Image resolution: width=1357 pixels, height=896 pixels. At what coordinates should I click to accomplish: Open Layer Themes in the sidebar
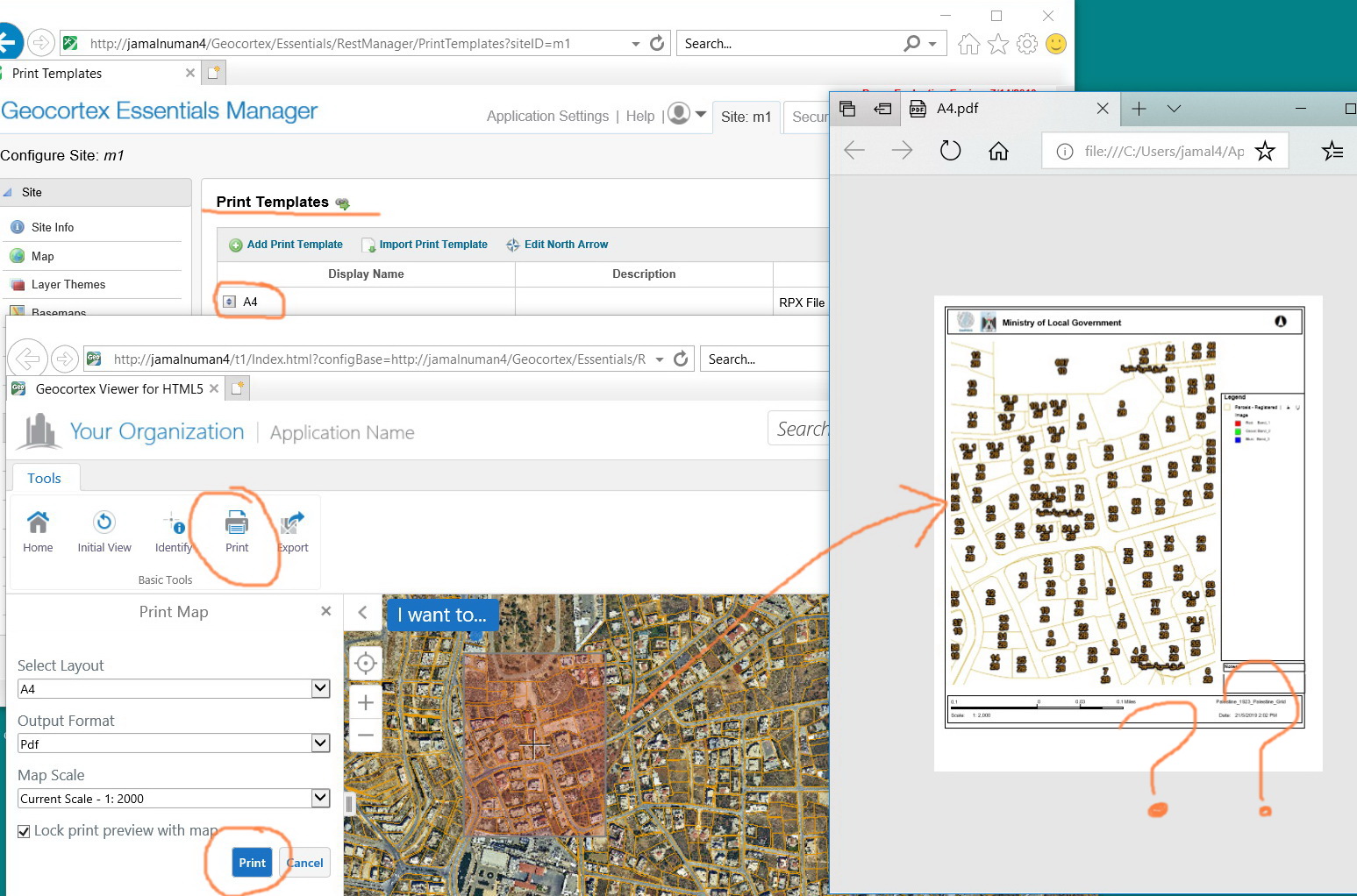68,284
